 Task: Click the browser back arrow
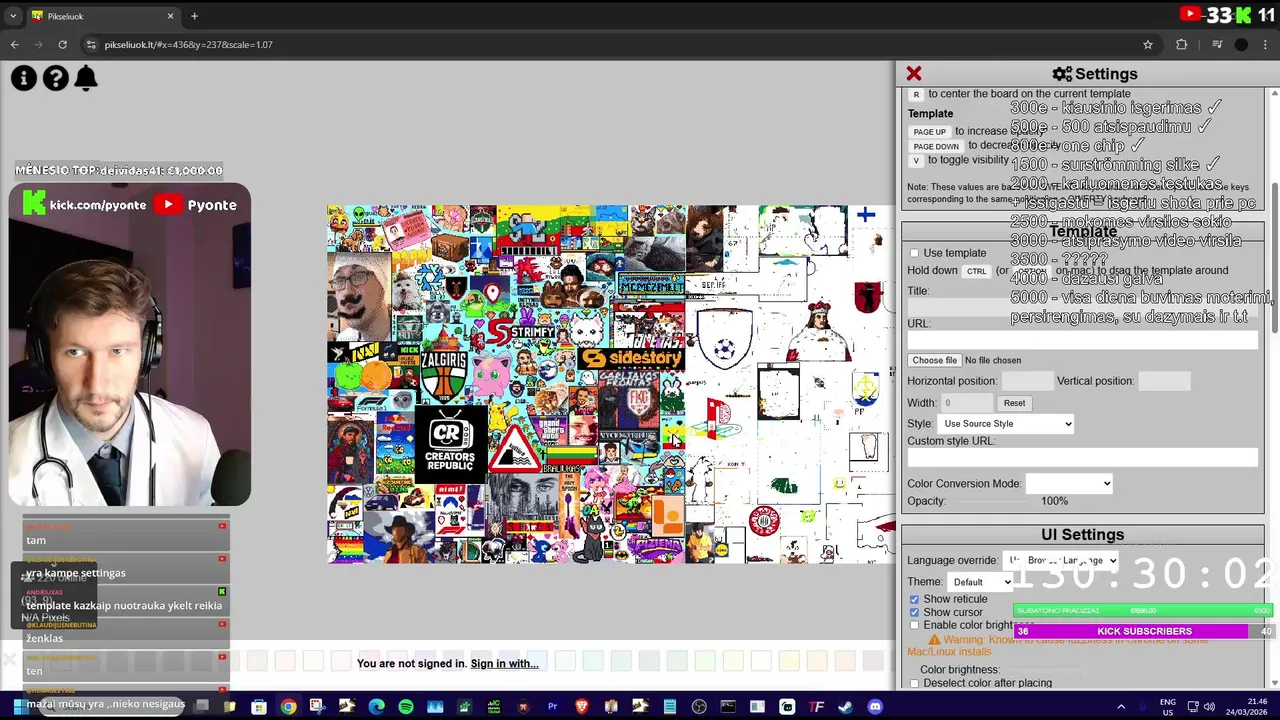(x=14, y=44)
